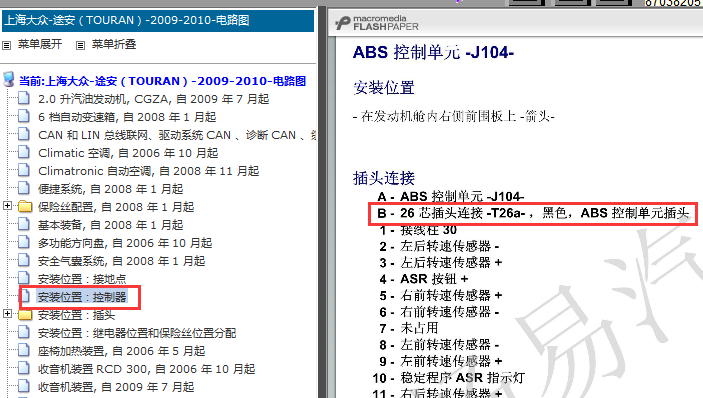Click pin 8 - 左前转速传感器 -
703x398 pixels.
click(x=439, y=345)
